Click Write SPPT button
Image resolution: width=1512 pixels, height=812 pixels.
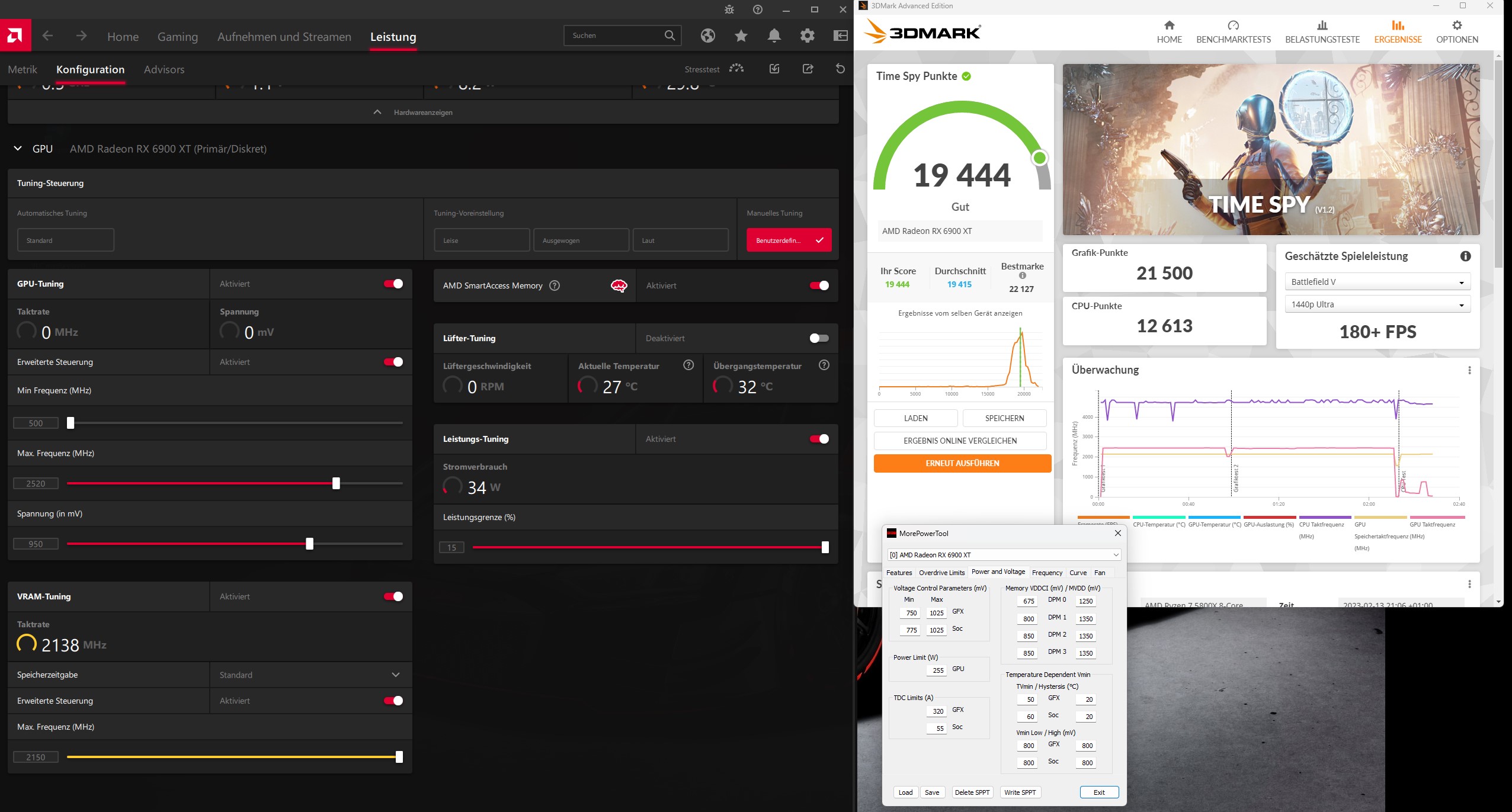[x=1020, y=792]
